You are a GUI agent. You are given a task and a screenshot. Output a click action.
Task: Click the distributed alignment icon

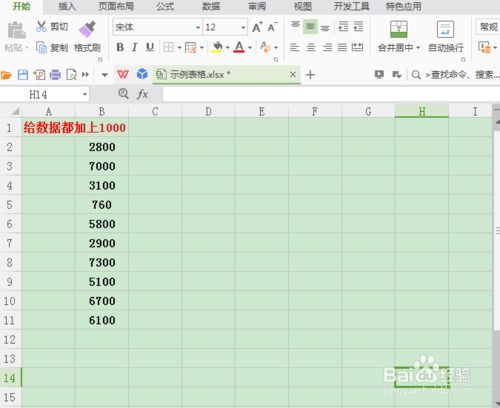click(x=357, y=47)
